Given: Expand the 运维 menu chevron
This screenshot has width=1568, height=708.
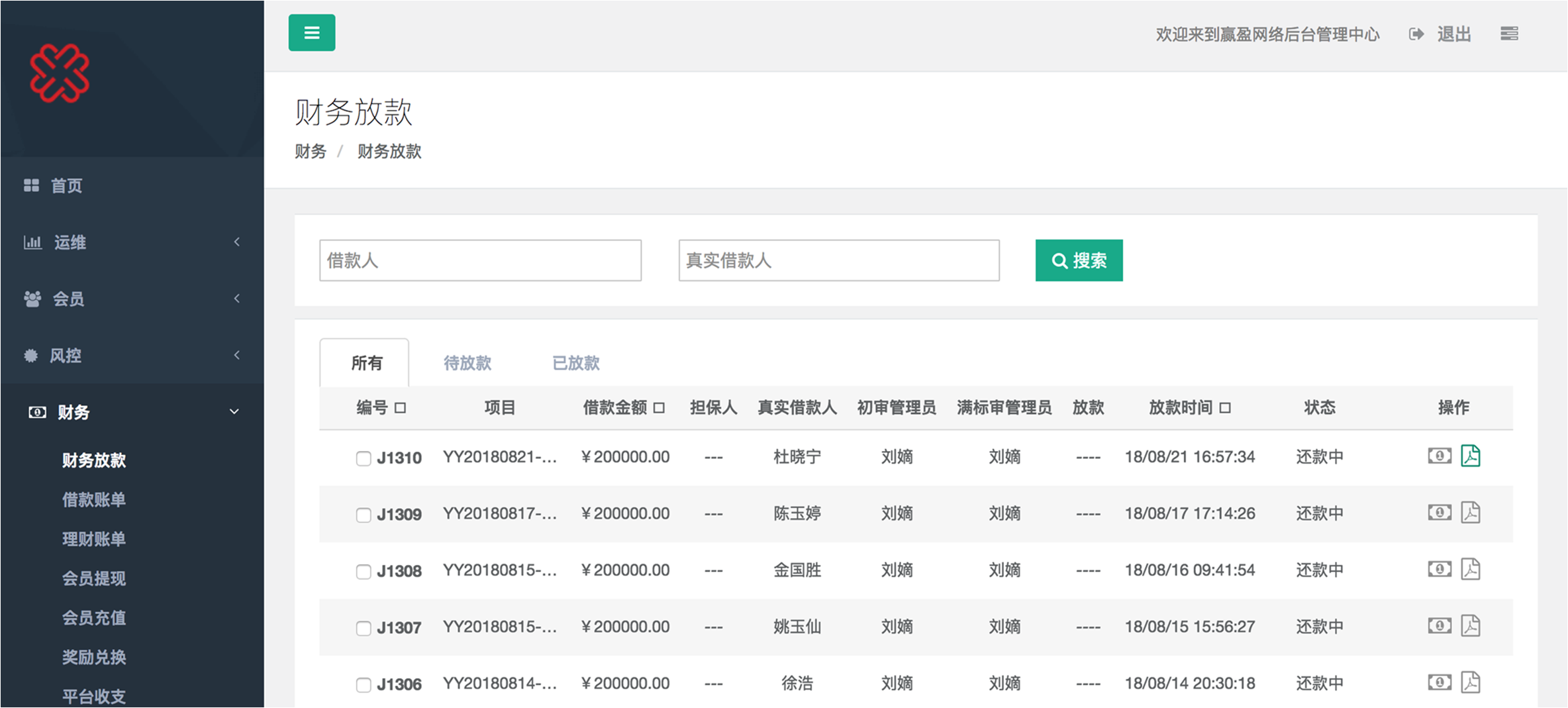Looking at the screenshot, I should pos(237,242).
